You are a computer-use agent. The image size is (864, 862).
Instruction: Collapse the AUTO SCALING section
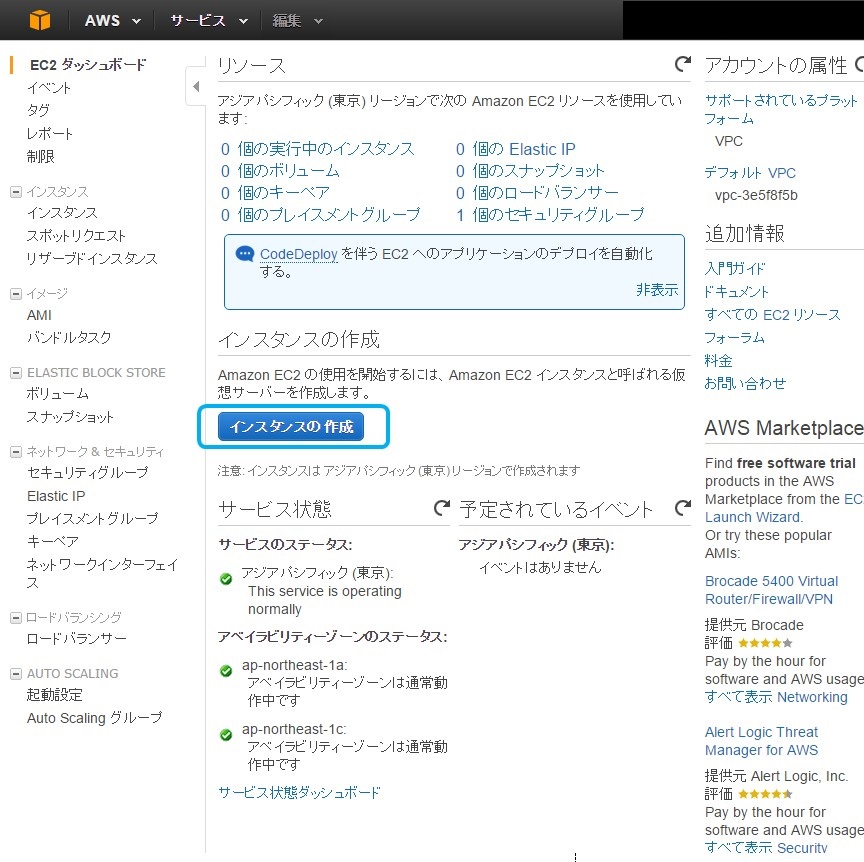pos(16,674)
